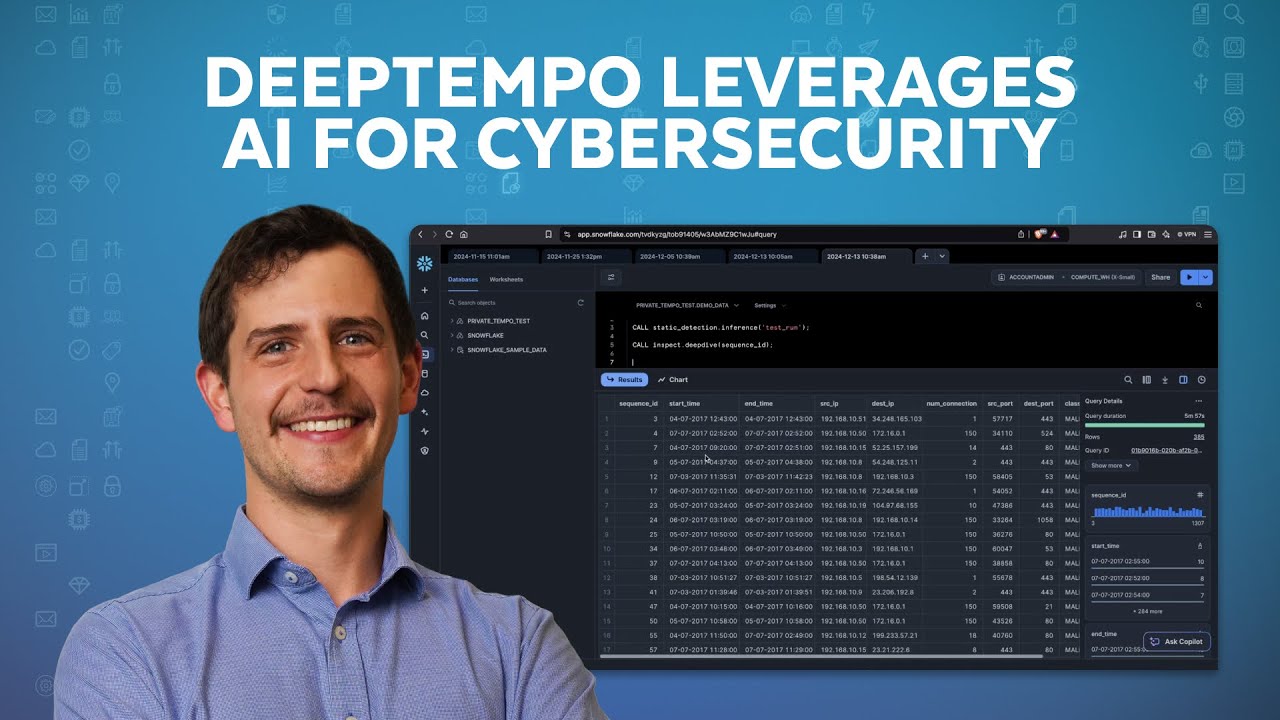The image size is (1280, 720).
Task: Open PRIVATE_TEMPO_TEST.DEMO_DATA context dropdown
Action: click(x=687, y=305)
